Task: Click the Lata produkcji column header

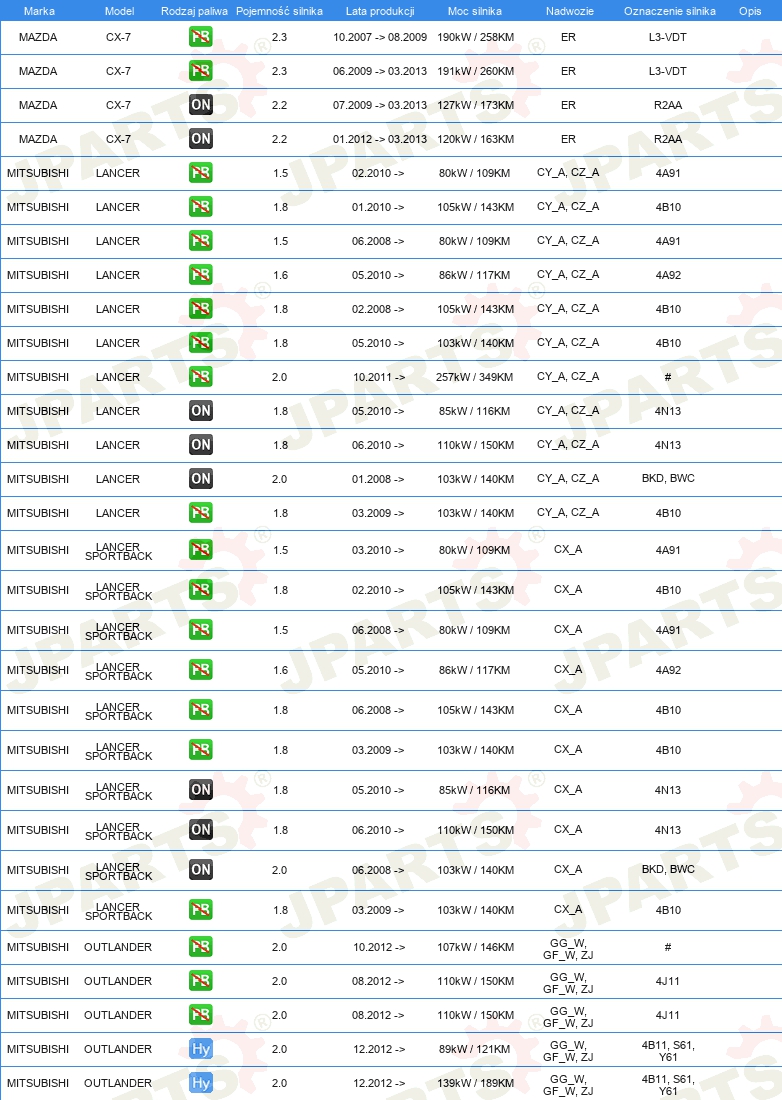Action: (379, 11)
